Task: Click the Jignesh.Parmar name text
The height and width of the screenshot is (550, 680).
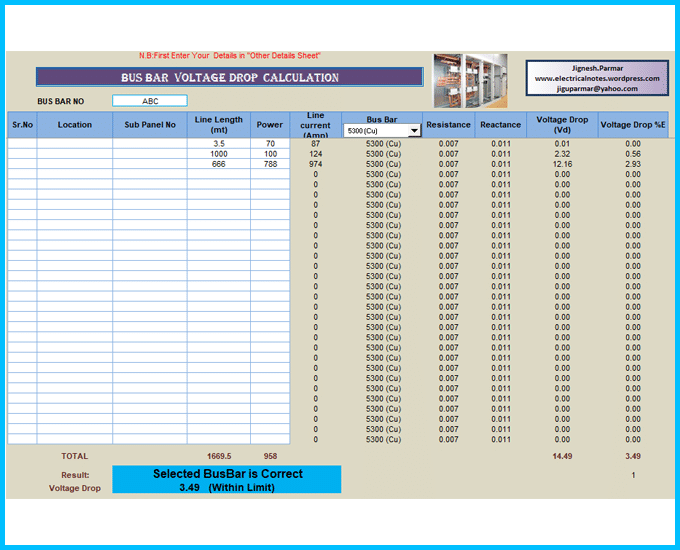Action: point(597,68)
